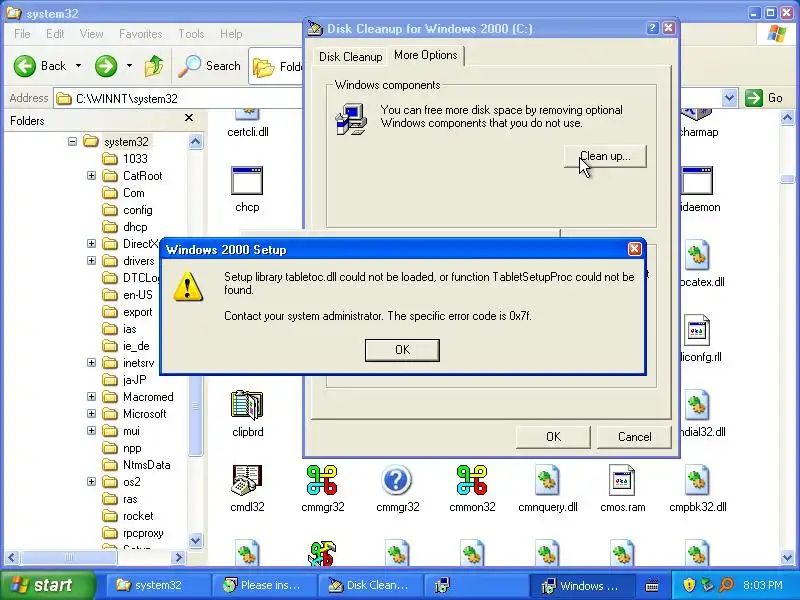Switch to the 'Disk Clean...' taskbar button
This screenshot has height=600, width=800.
pyautogui.click(x=369, y=585)
